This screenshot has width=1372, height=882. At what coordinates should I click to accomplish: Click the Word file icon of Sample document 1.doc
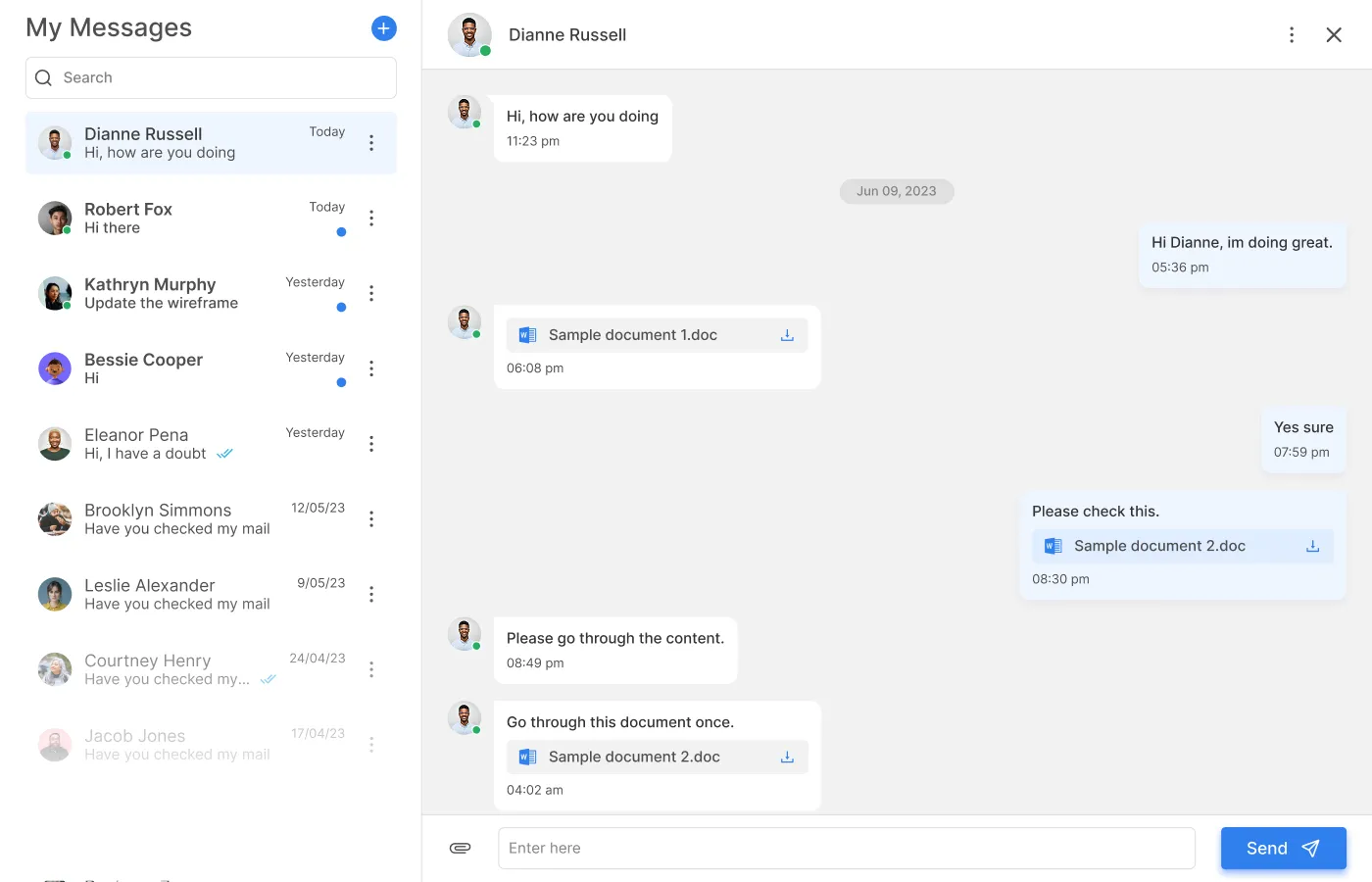pos(527,335)
